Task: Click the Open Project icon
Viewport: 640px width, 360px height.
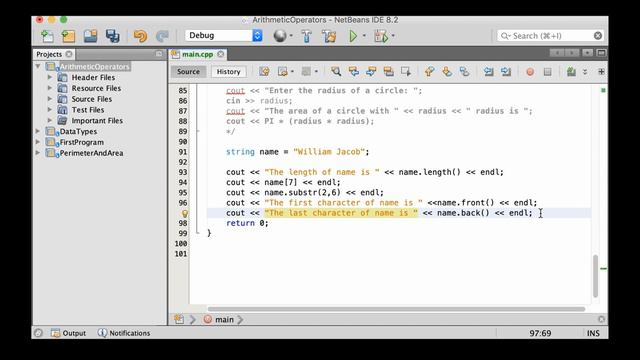Action: pos(90,36)
